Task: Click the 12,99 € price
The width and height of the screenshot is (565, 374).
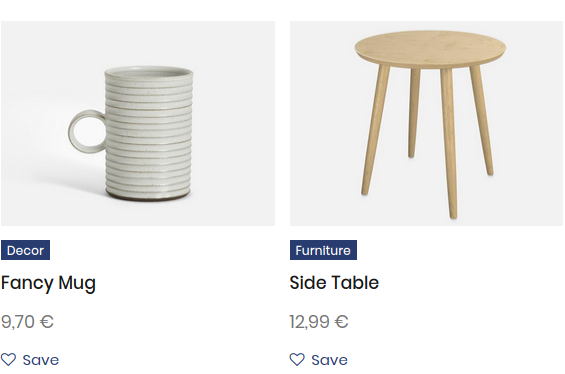Action: [x=319, y=322]
